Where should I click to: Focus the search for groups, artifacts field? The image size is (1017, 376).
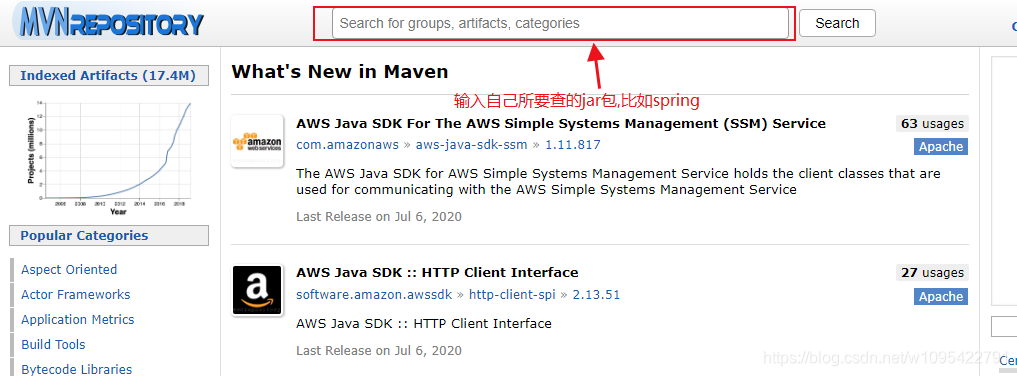click(x=560, y=23)
